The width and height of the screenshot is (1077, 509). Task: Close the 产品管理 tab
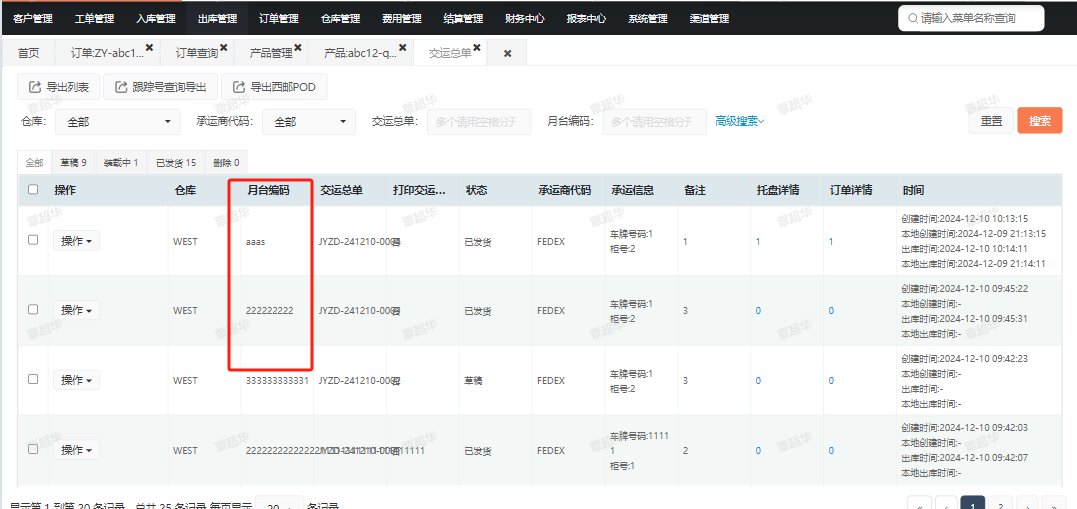[298, 47]
